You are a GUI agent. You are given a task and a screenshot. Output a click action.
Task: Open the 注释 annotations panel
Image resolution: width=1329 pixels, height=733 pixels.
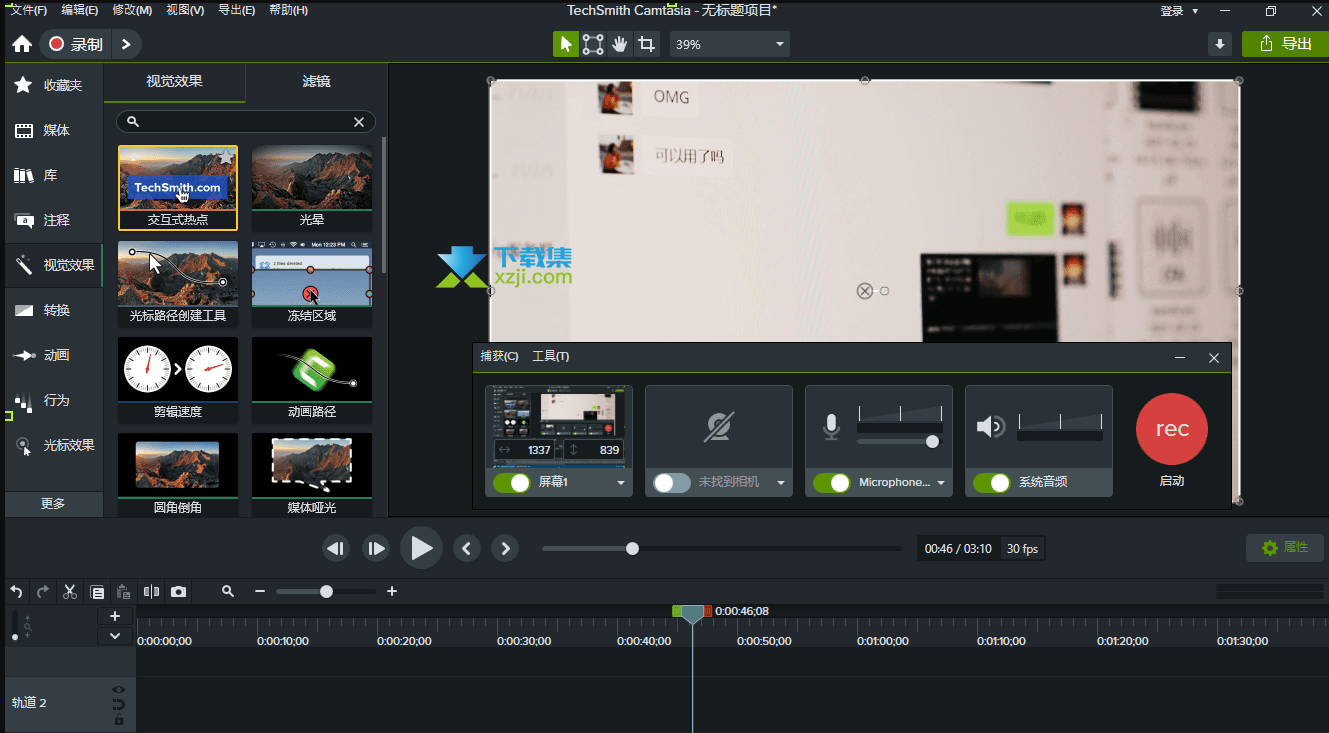54,220
